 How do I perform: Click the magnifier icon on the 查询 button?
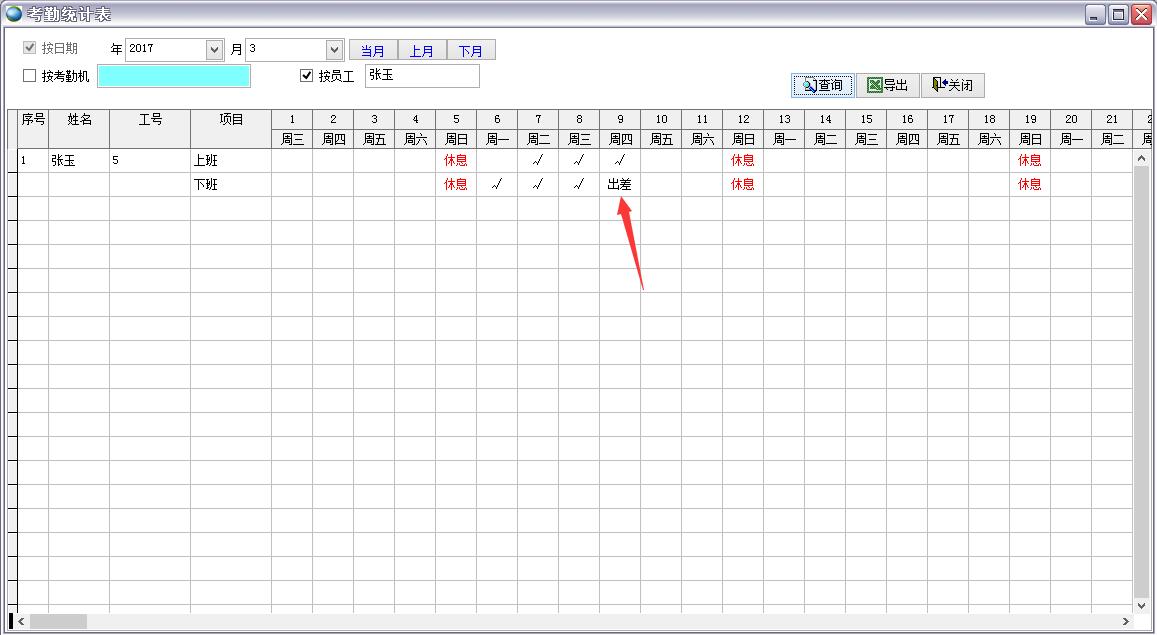pyautogui.click(x=808, y=85)
